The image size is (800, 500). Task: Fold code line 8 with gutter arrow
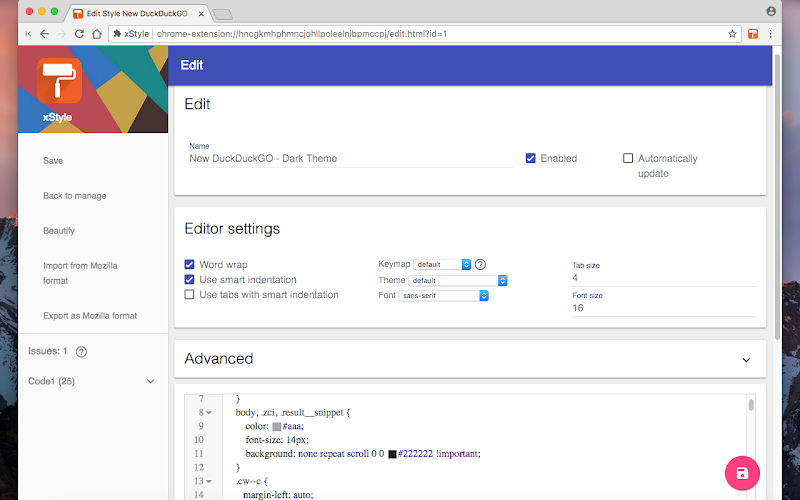209,413
